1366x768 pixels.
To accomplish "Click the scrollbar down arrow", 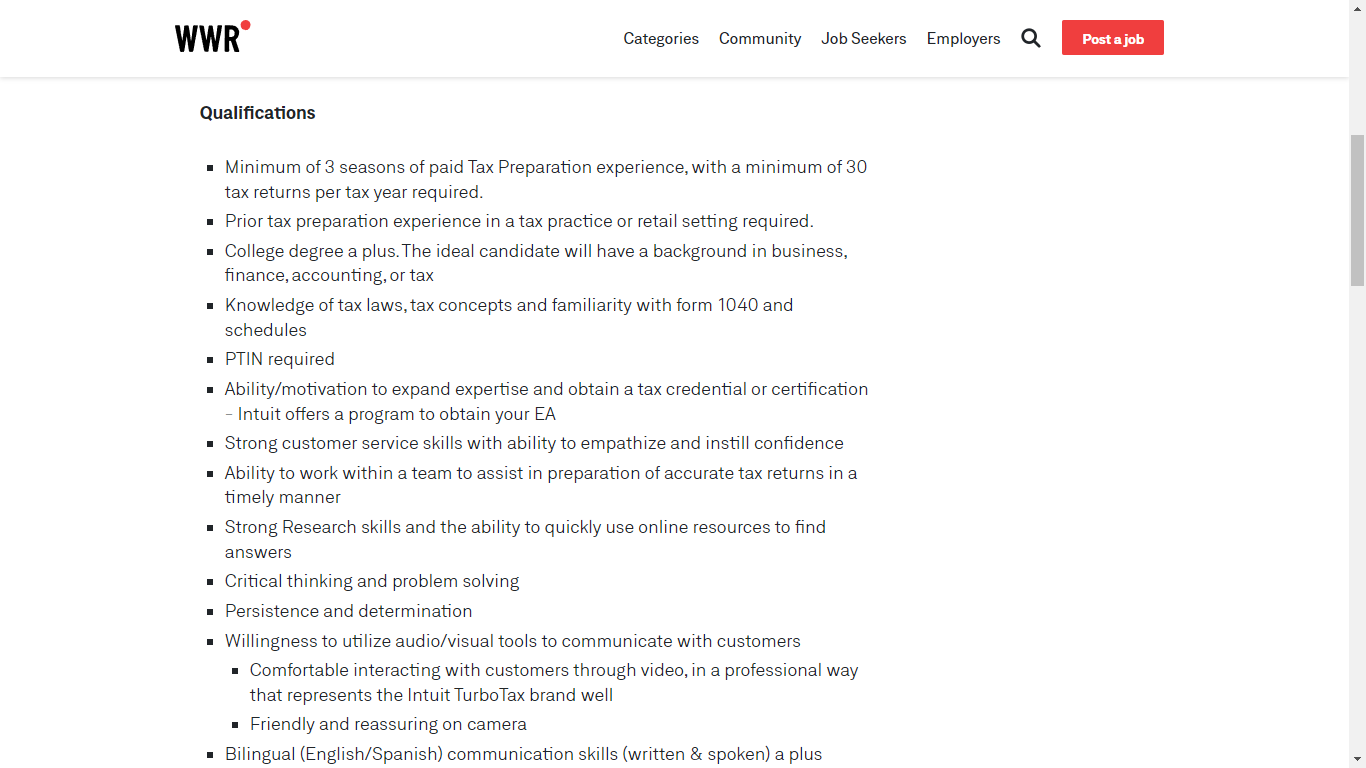I will point(1357,760).
